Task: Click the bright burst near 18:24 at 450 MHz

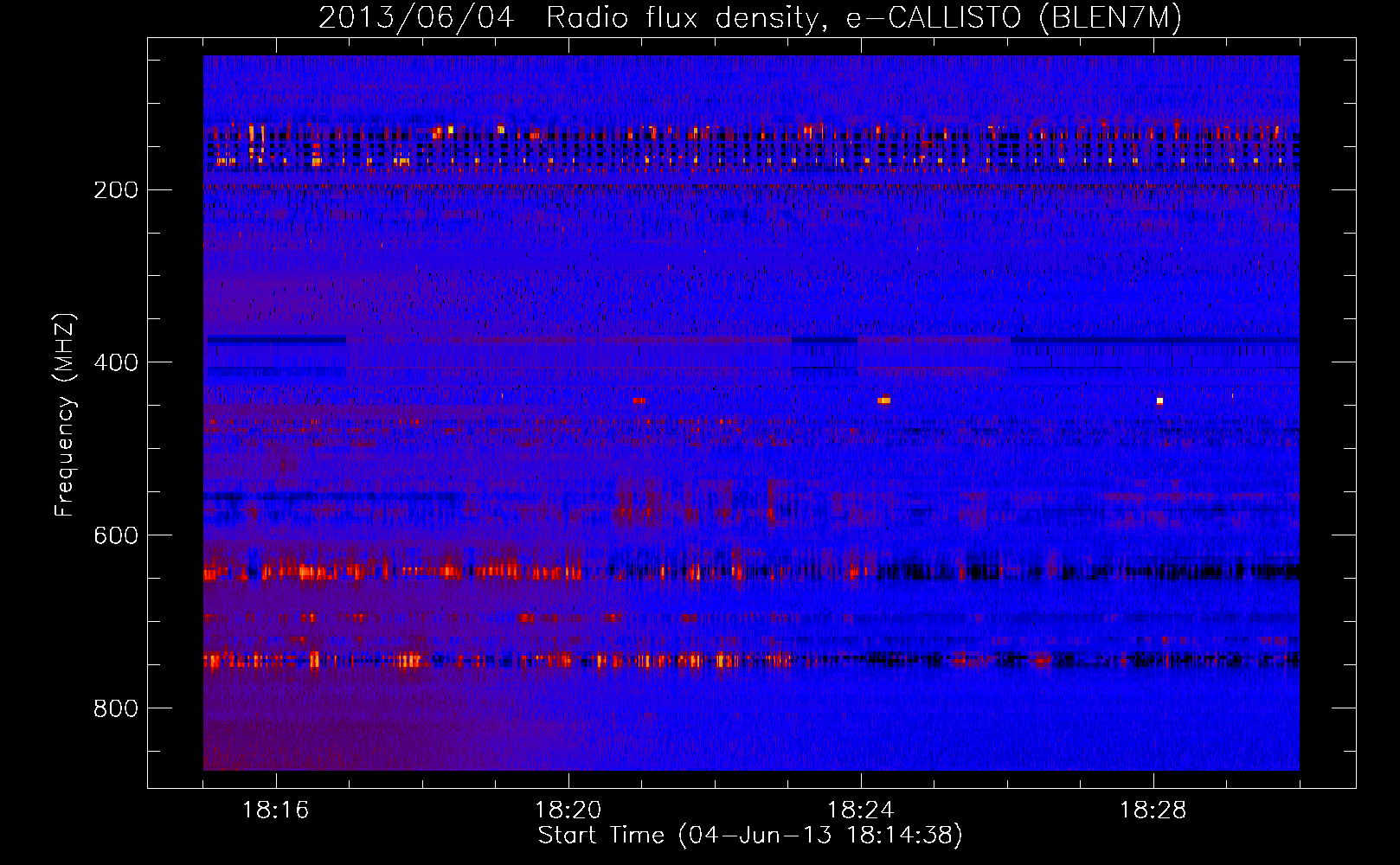Action: tap(883, 400)
